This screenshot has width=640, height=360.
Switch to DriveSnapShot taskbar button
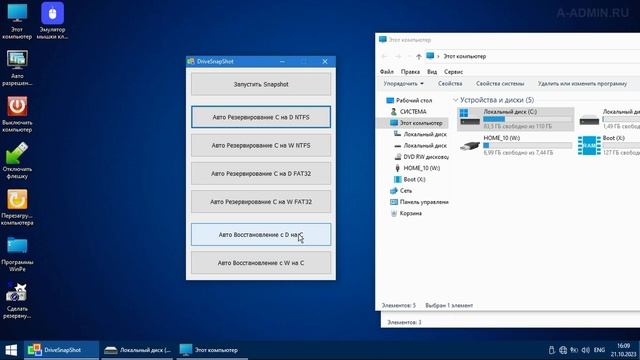point(61,350)
